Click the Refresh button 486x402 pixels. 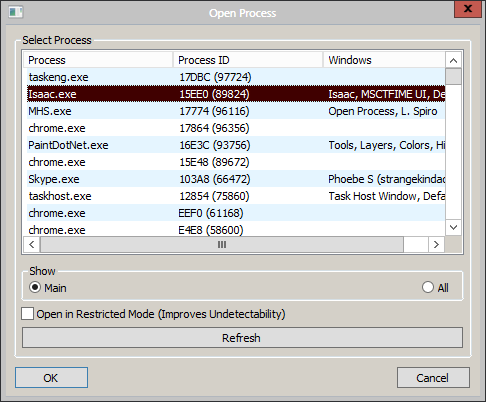tap(242, 338)
